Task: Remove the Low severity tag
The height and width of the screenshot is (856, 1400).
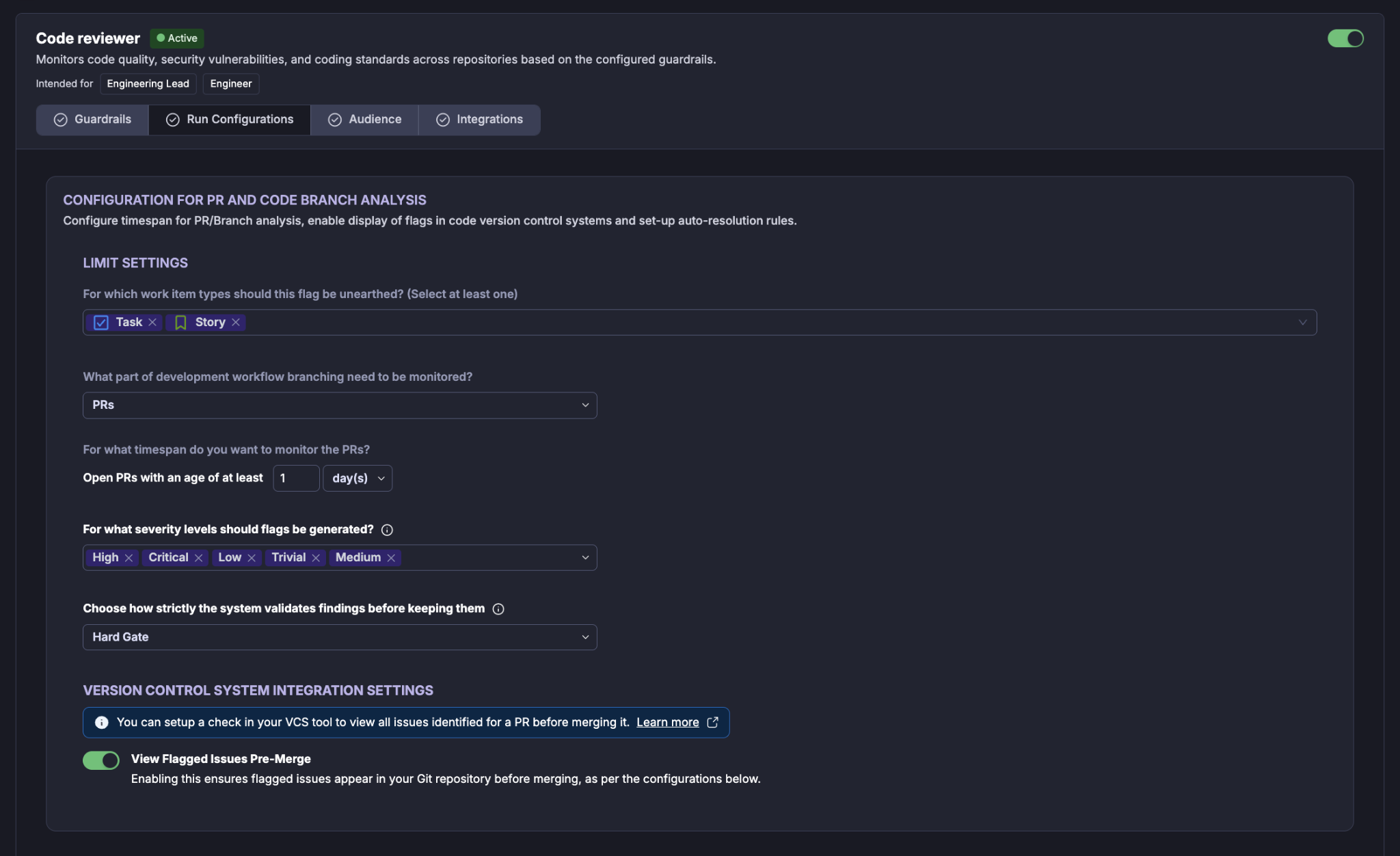Action: 252,558
